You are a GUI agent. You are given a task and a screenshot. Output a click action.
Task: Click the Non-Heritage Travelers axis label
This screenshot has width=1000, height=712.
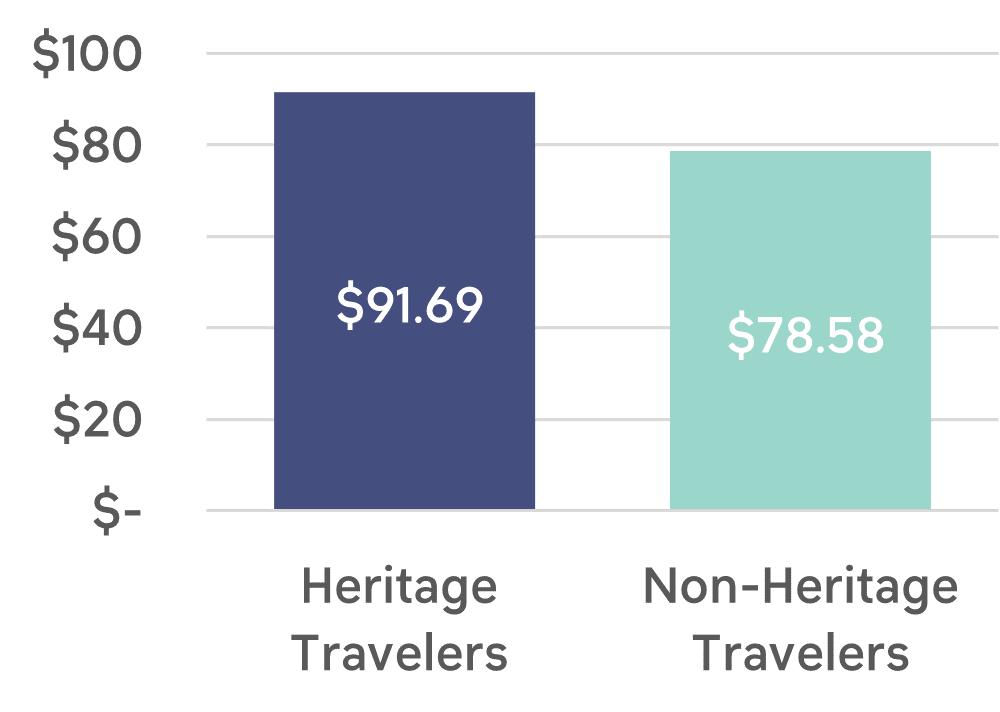point(801,619)
